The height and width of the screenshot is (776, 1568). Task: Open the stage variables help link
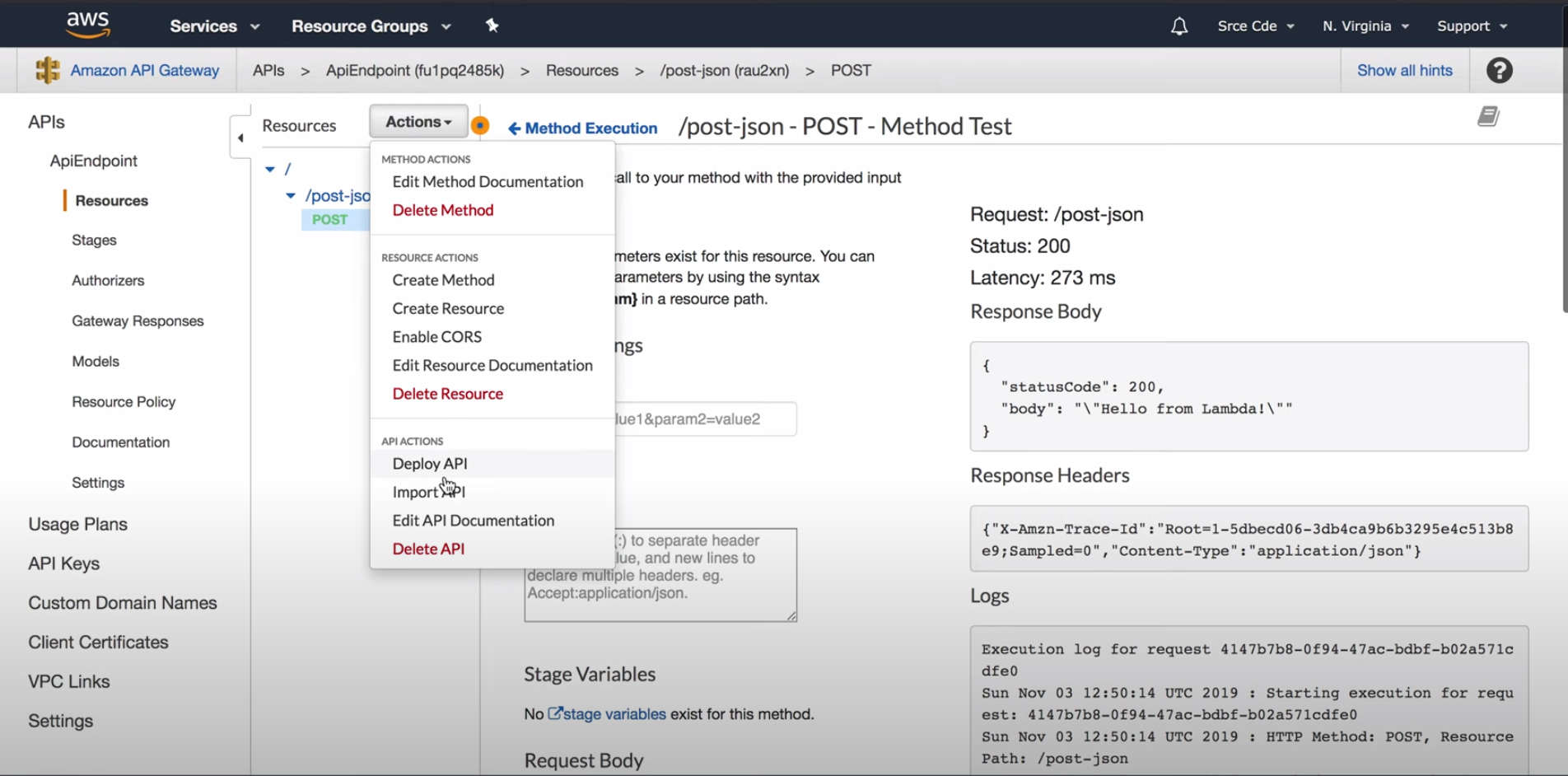(x=607, y=714)
